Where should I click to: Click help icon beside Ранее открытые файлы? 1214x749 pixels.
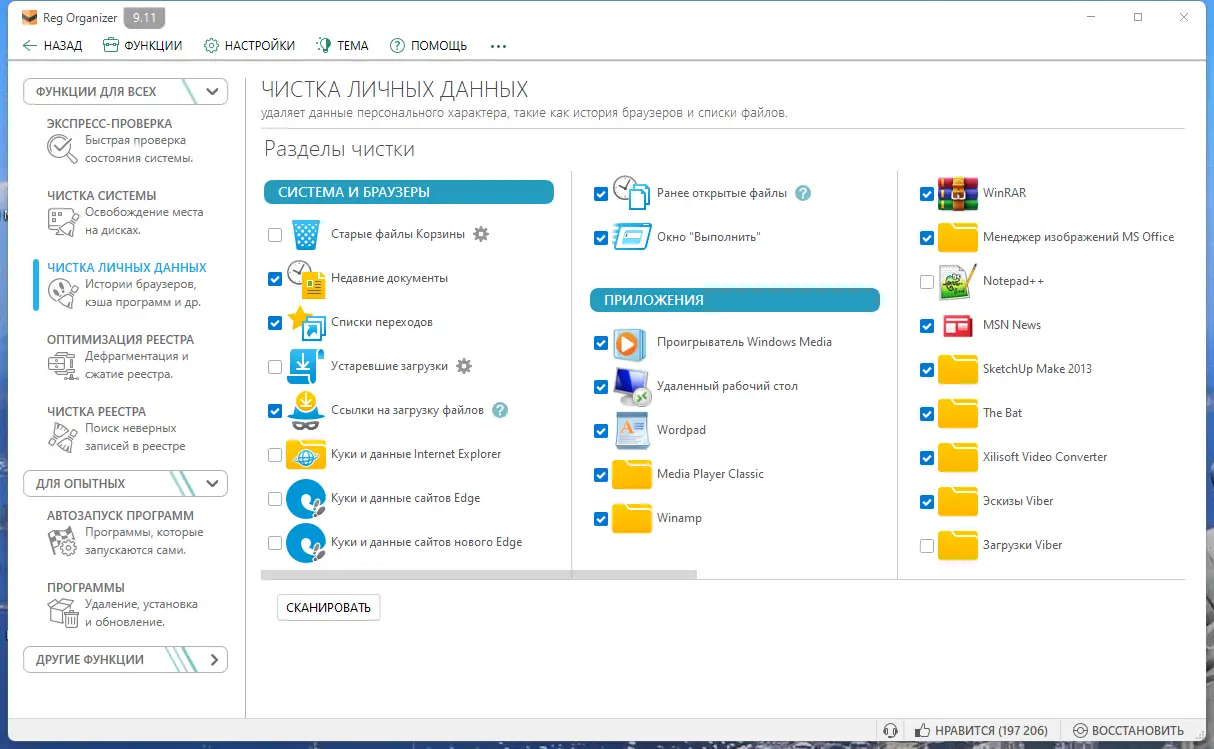click(803, 193)
